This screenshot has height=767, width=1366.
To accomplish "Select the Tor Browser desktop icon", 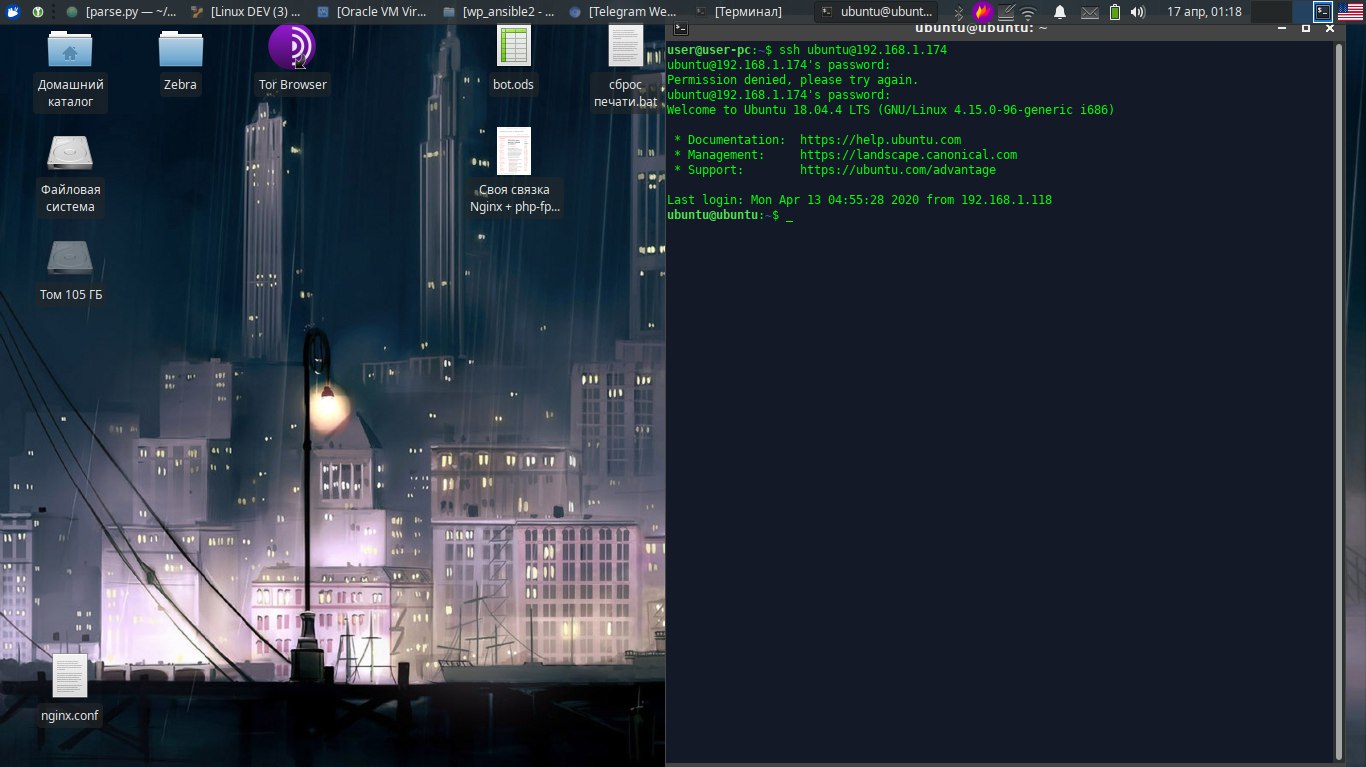I will pos(292,60).
